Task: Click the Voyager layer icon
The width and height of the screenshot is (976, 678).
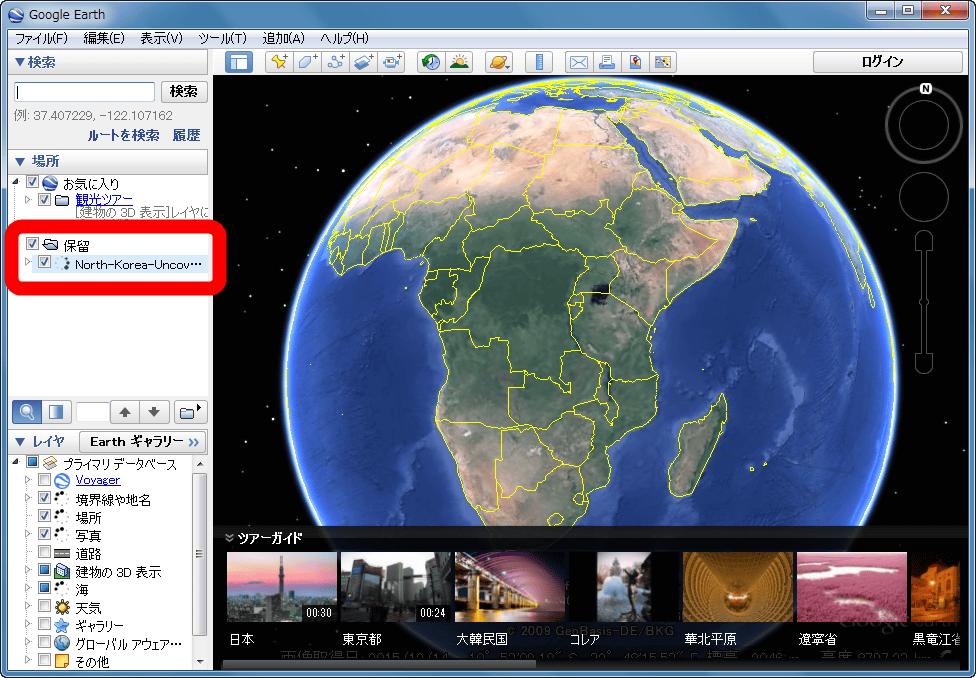Action: 62,481
